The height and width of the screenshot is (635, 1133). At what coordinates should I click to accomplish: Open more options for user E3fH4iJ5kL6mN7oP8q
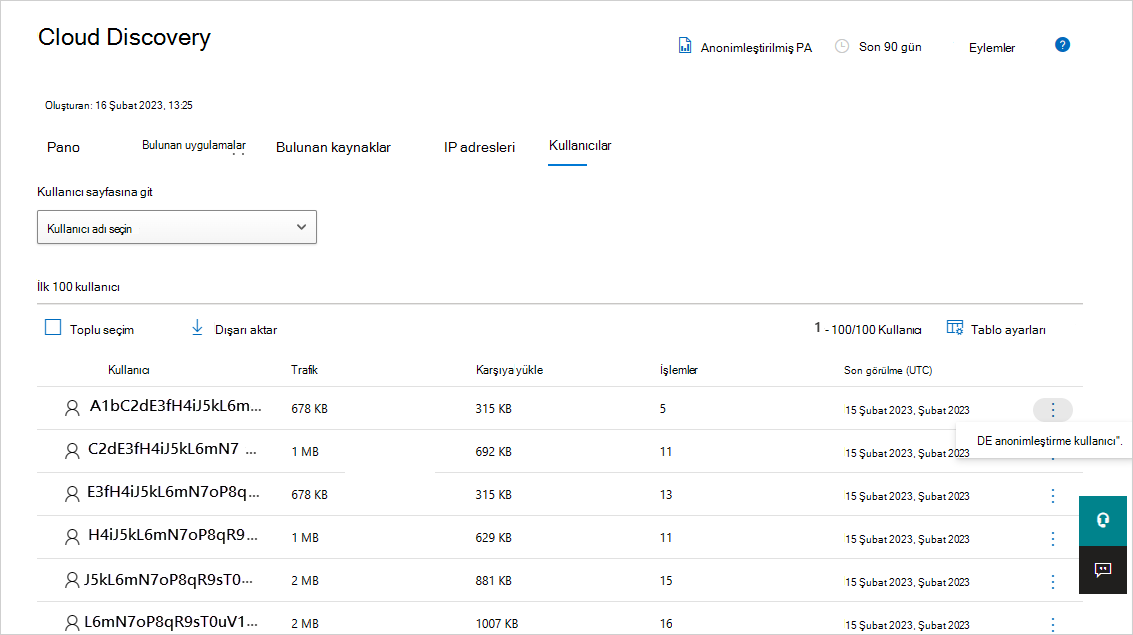(1053, 496)
